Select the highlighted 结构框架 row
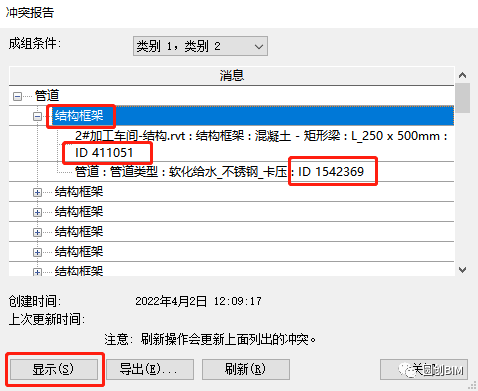Viewport: 478px width, 391px height. (253, 116)
